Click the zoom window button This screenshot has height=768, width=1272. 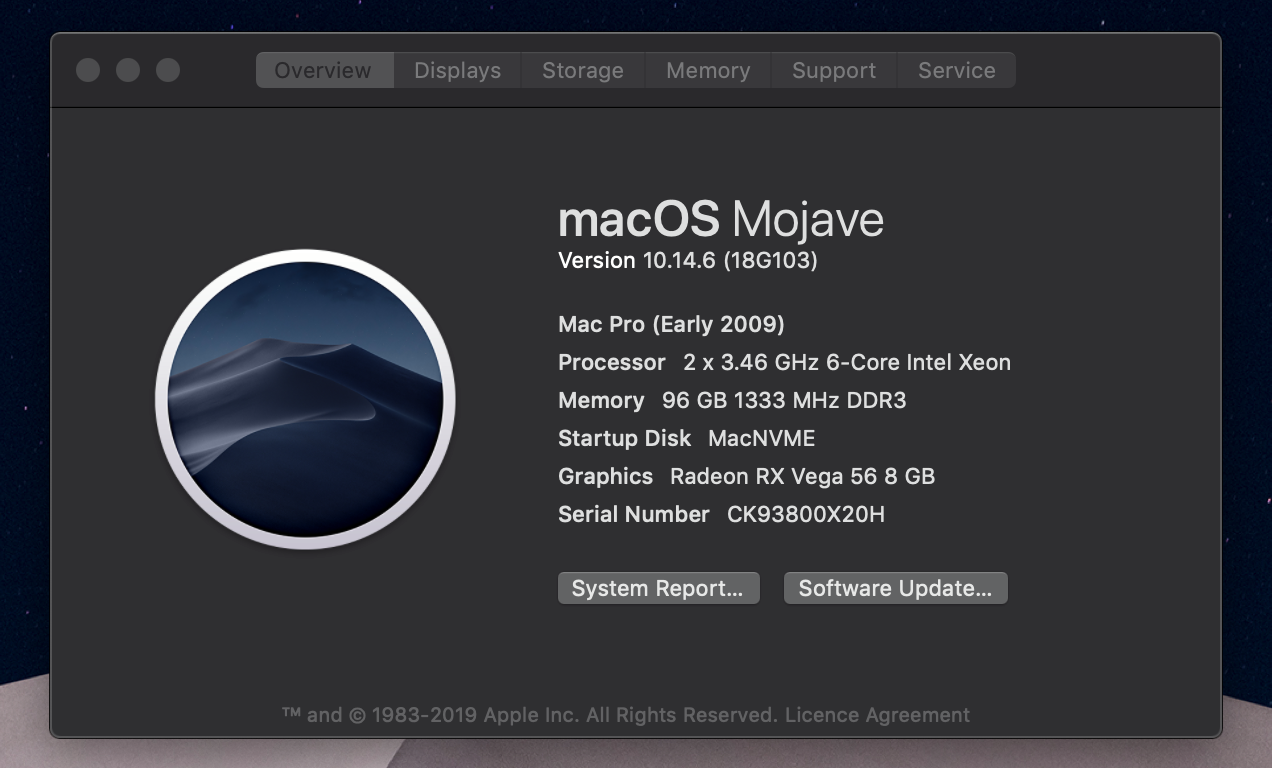point(168,70)
